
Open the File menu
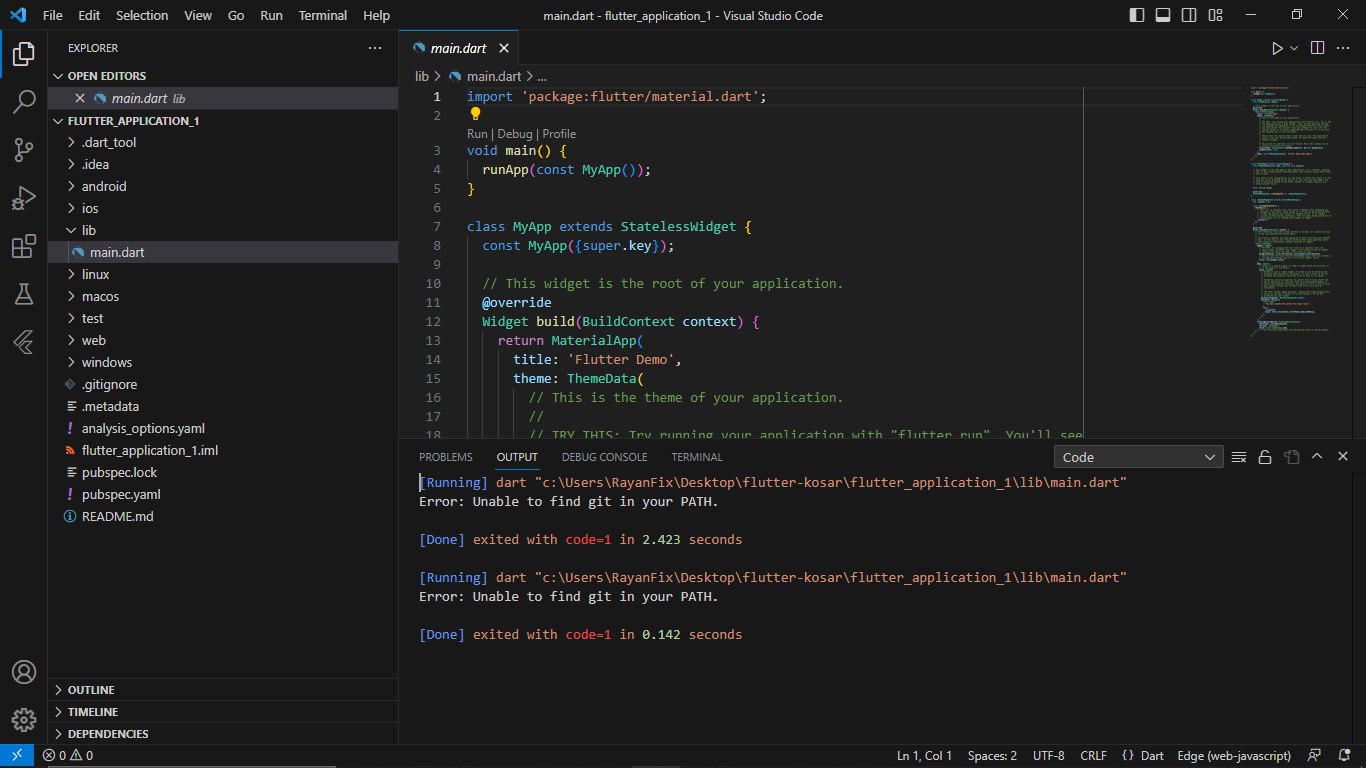click(x=53, y=15)
